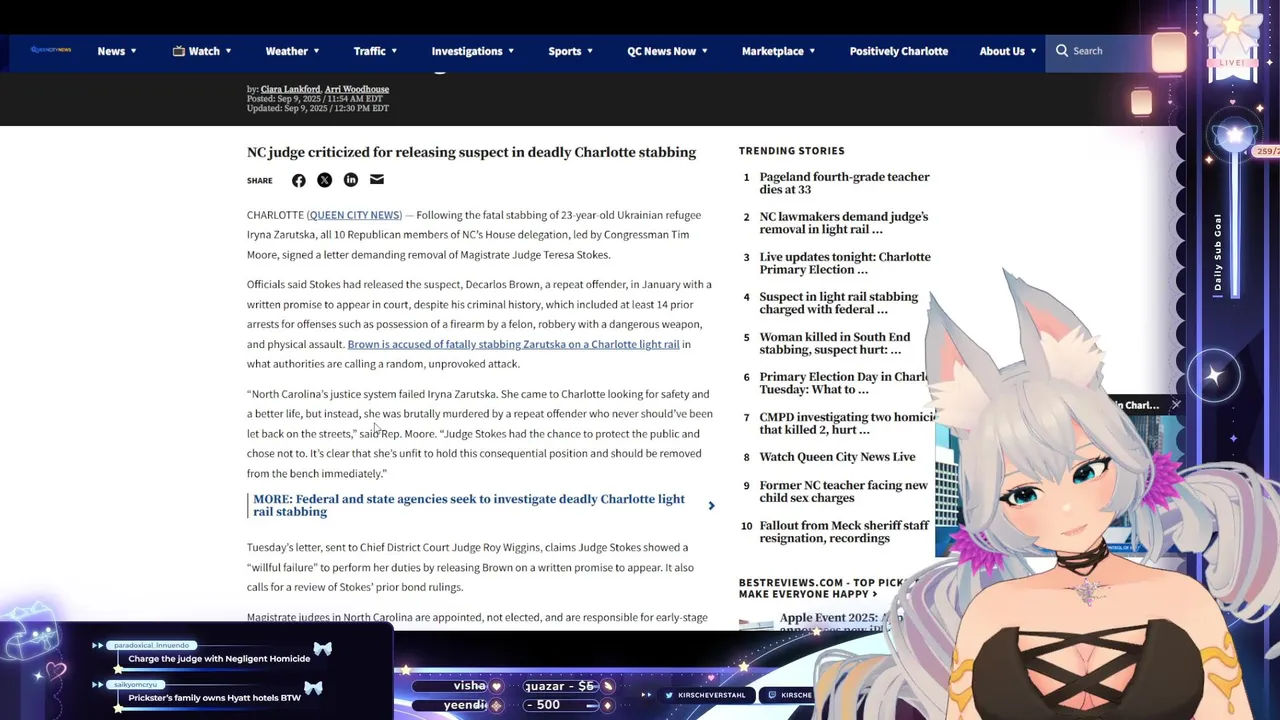Image resolution: width=1280 pixels, height=720 pixels.
Task: Go to Positively Charlotte page
Action: (x=899, y=51)
